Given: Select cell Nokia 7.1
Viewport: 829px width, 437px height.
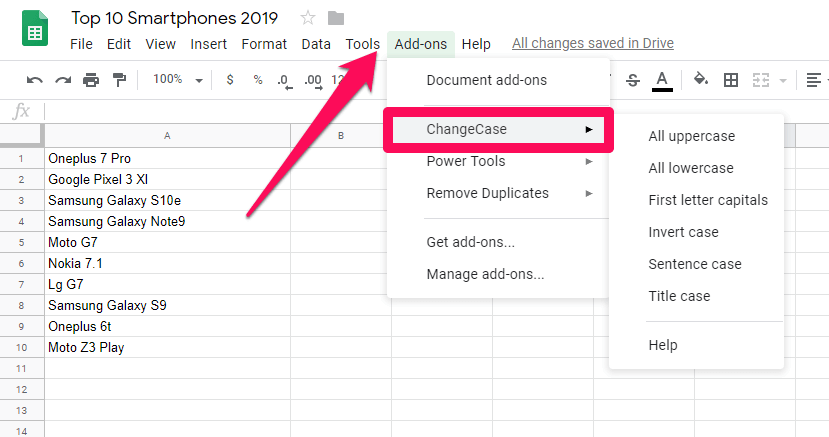Looking at the screenshot, I should point(167,263).
